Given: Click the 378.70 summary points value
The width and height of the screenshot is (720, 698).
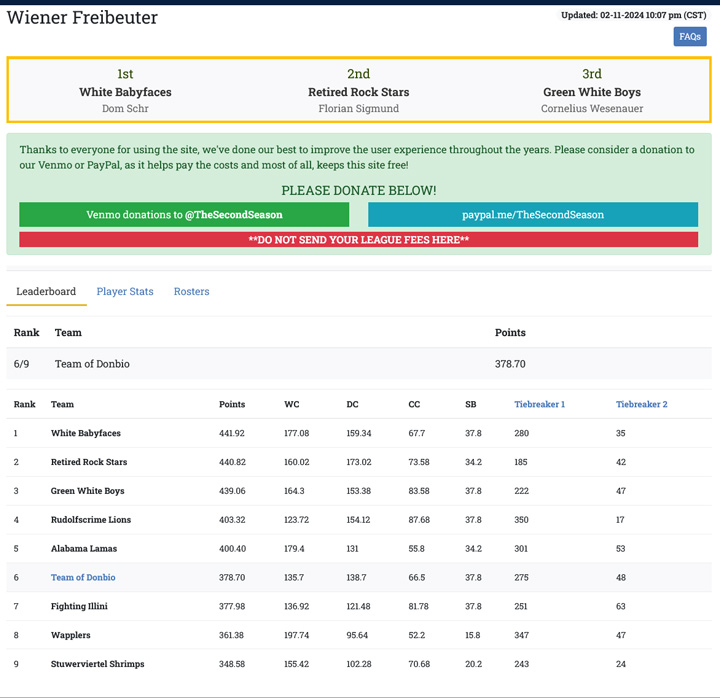Looking at the screenshot, I should coord(510,364).
